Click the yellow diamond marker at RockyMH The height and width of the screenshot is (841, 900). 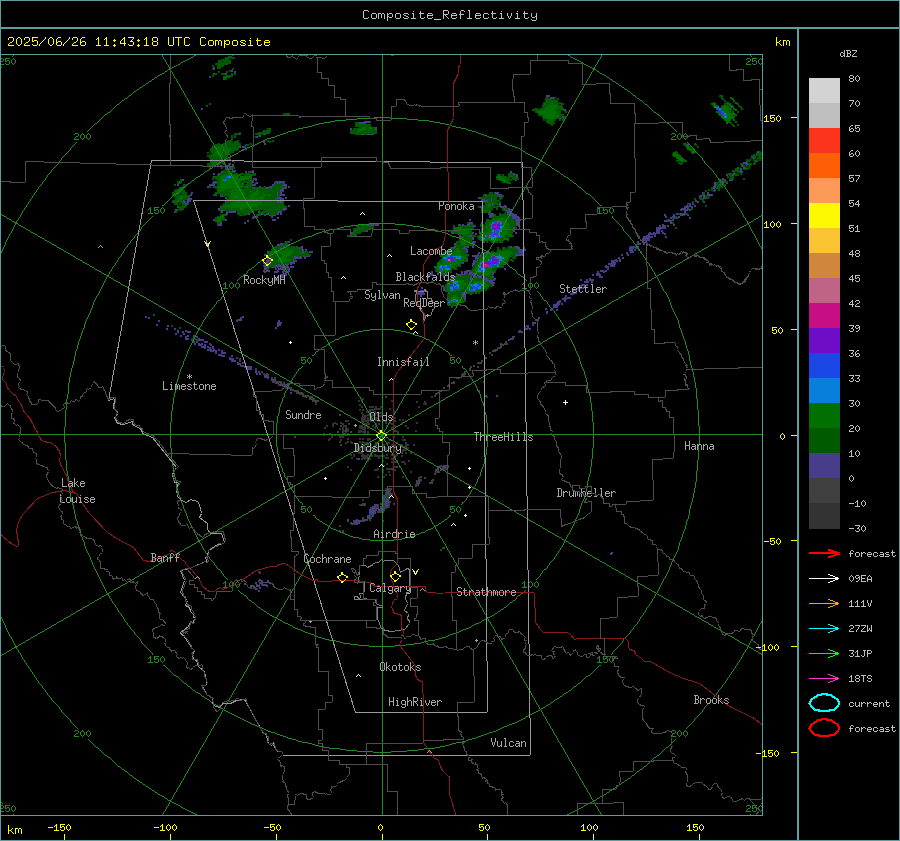point(267,261)
